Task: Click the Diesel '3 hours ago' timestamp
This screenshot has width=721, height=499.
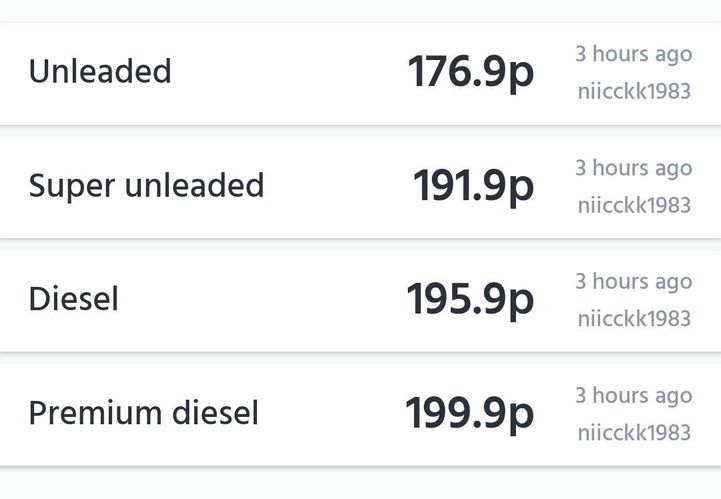Action: click(x=634, y=282)
